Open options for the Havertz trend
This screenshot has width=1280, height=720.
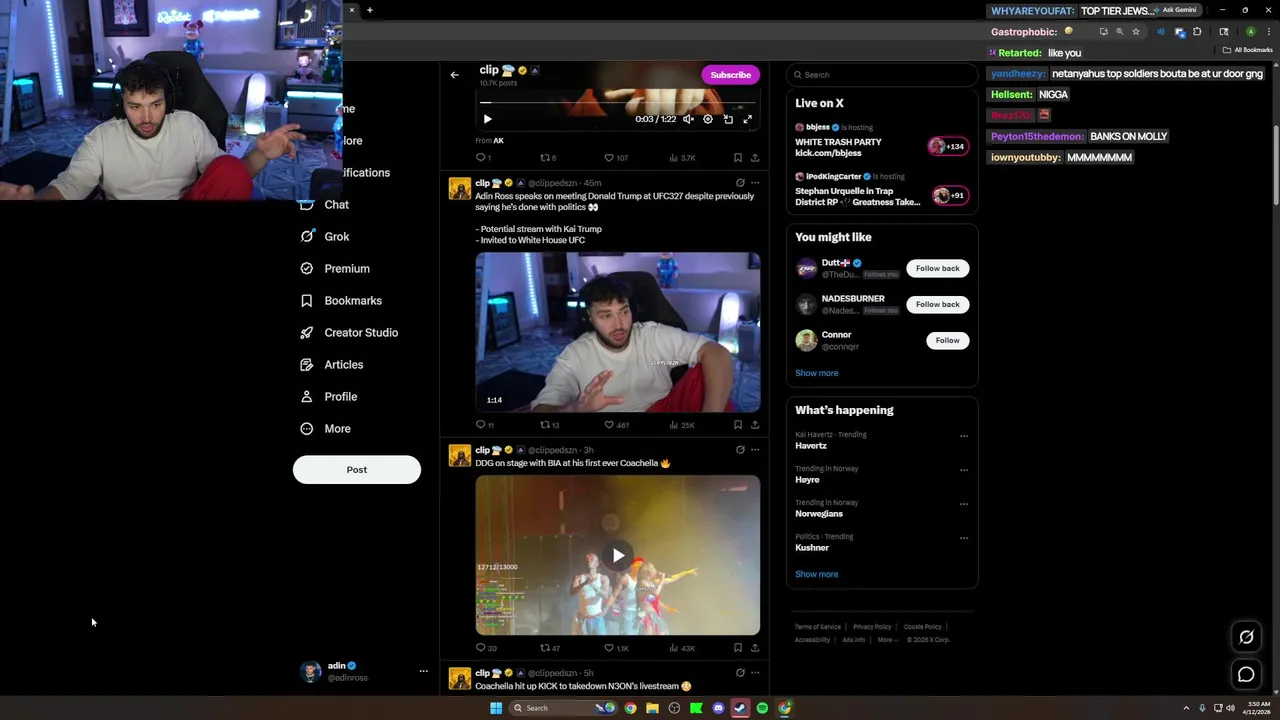pyautogui.click(x=964, y=436)
